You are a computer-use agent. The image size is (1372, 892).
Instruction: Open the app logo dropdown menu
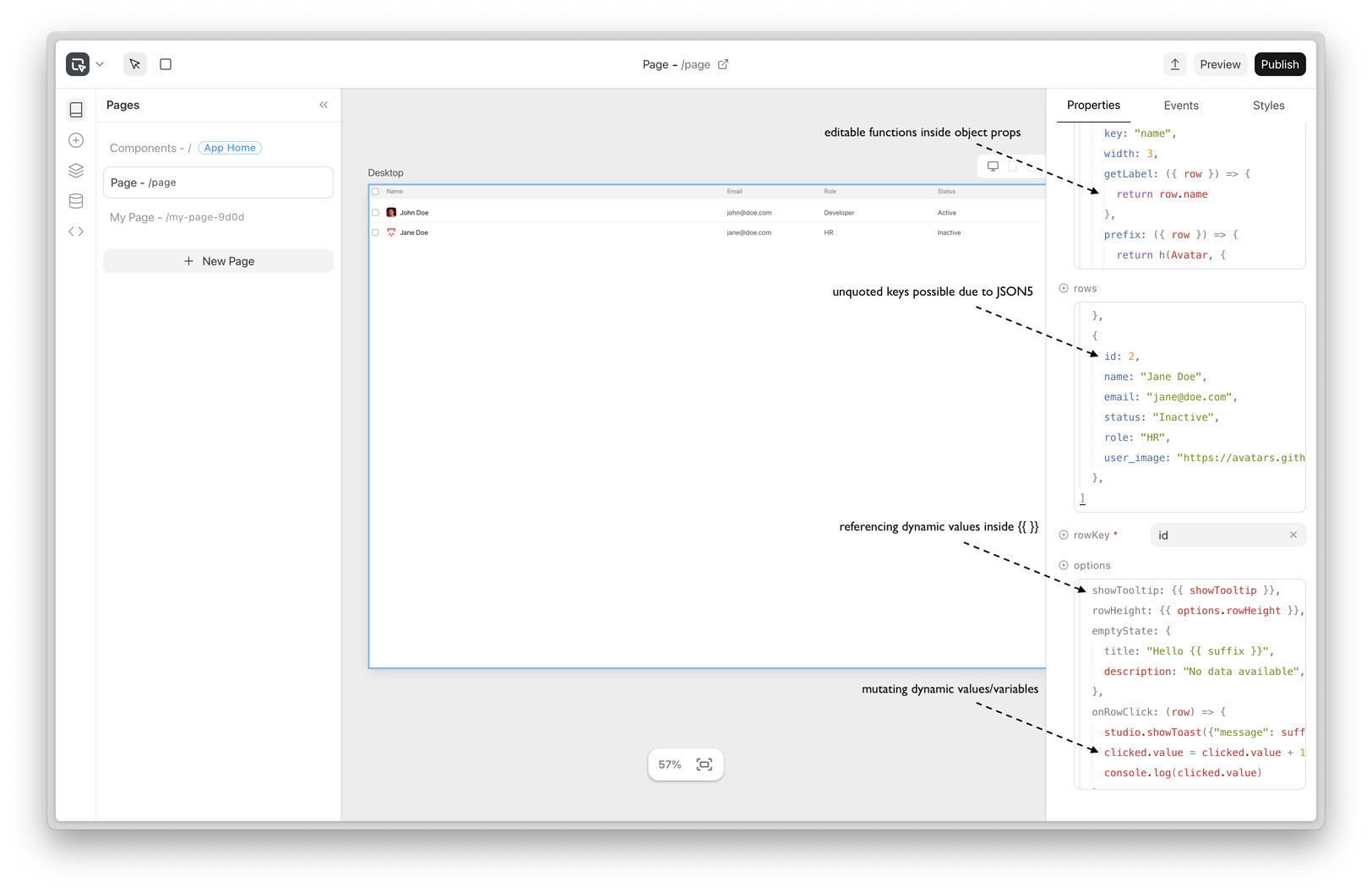(85, 64)
